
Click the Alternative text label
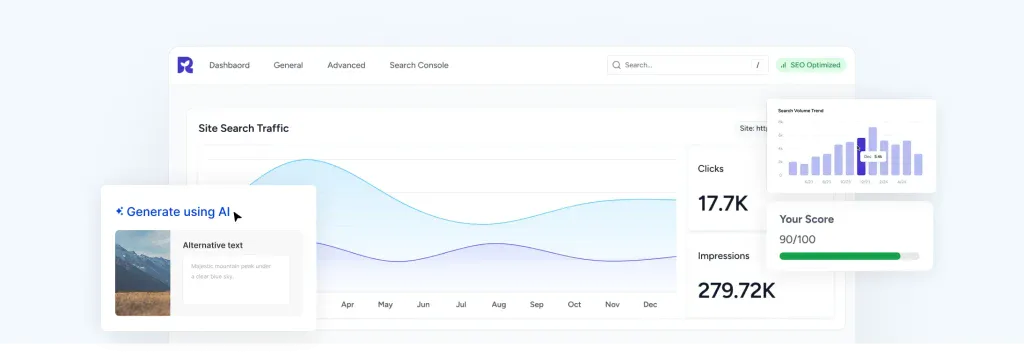point(213,245)
